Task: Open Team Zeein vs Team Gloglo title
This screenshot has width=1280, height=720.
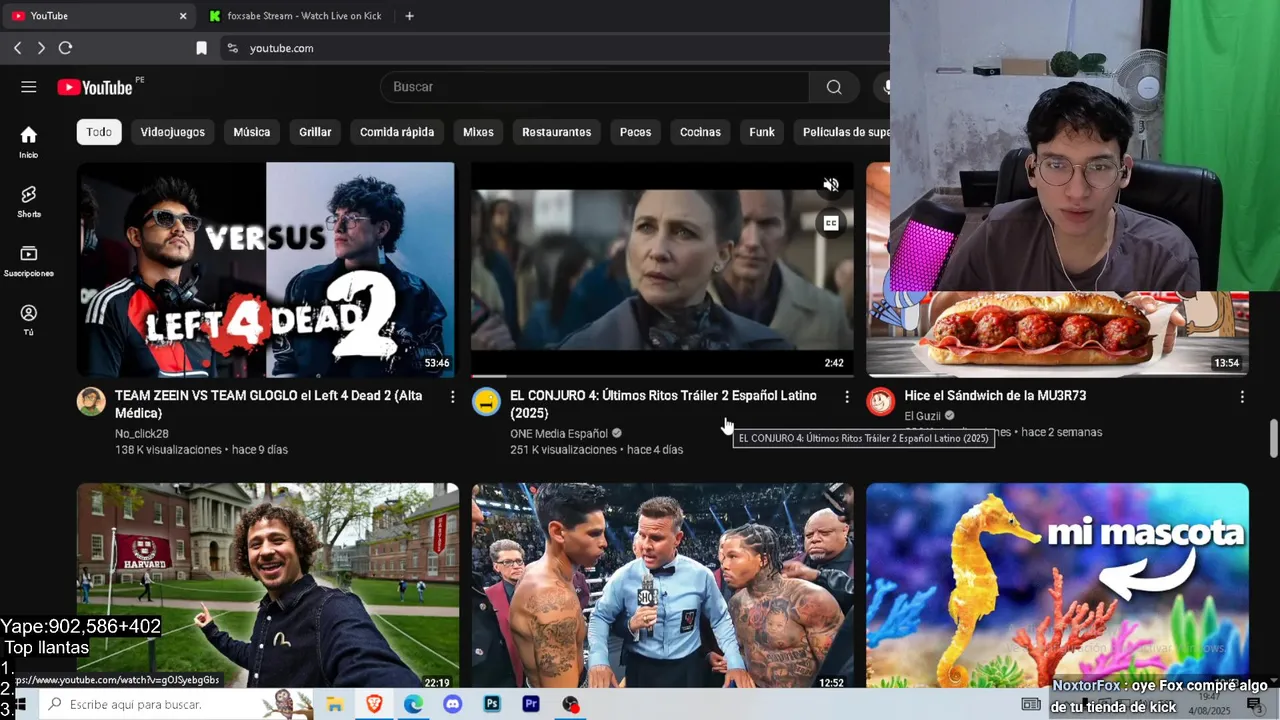Action: pyautogui.click(x=268, y=404)
